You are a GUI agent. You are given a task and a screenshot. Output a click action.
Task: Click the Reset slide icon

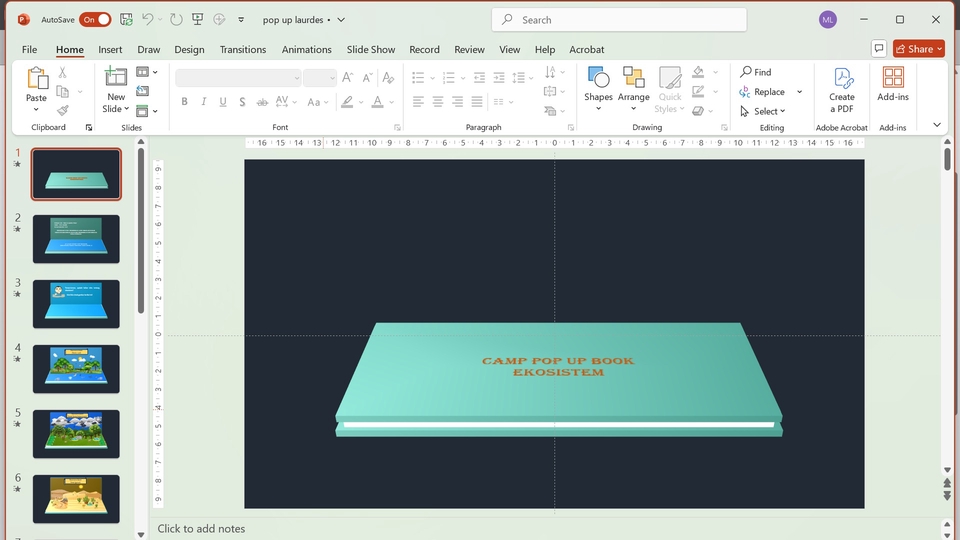pyautogui.click(x=143, y=91)
